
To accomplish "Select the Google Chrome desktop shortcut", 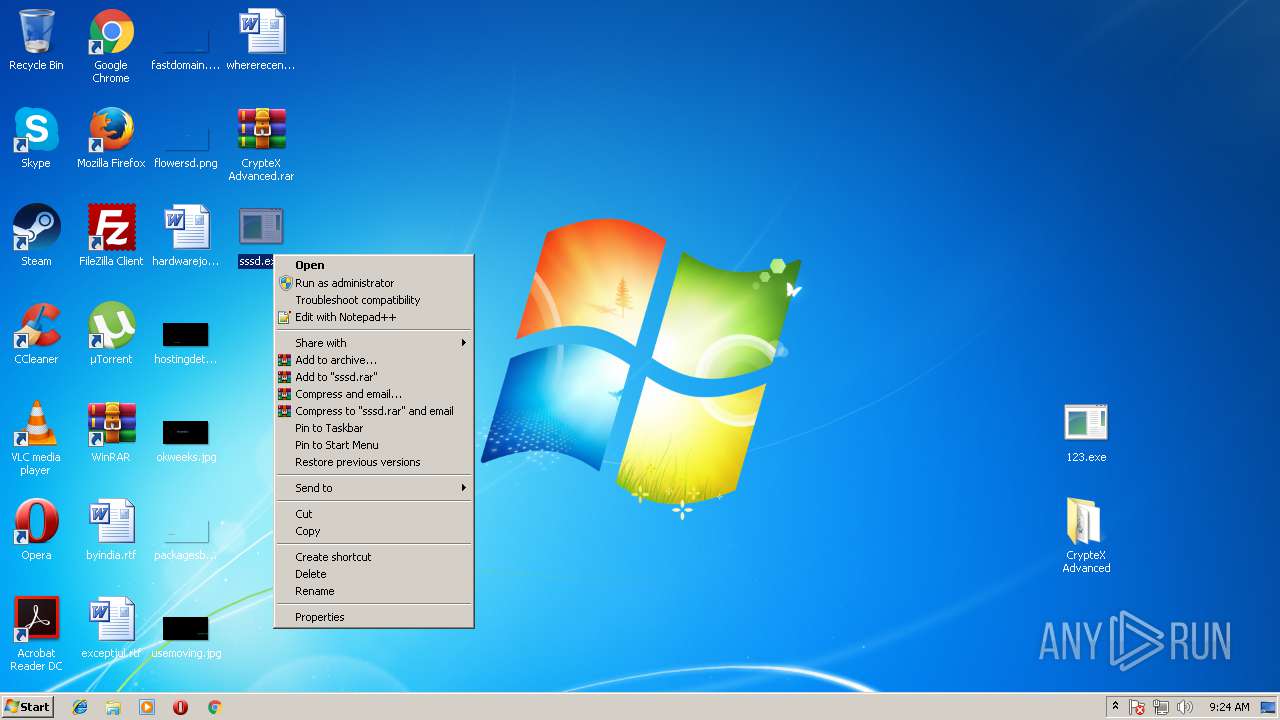I will point(111,32).
